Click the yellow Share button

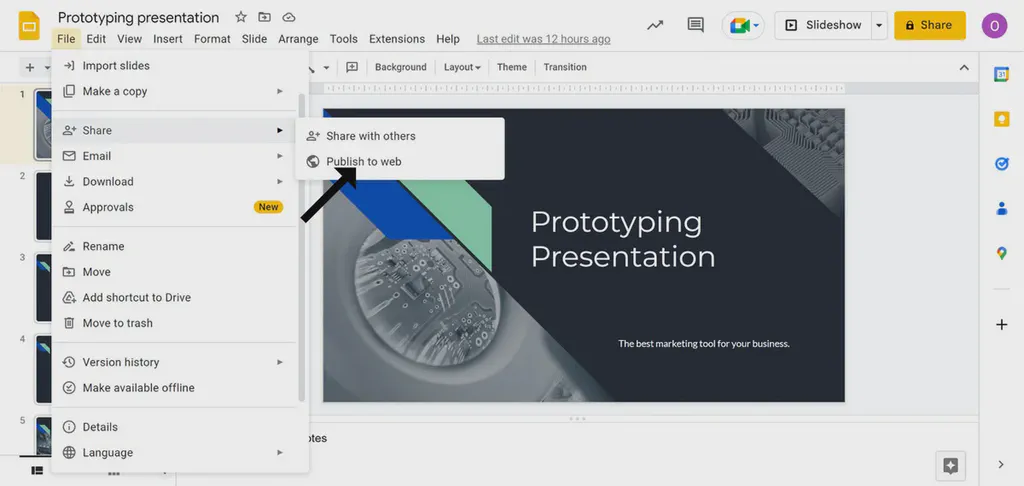point(930,25)
